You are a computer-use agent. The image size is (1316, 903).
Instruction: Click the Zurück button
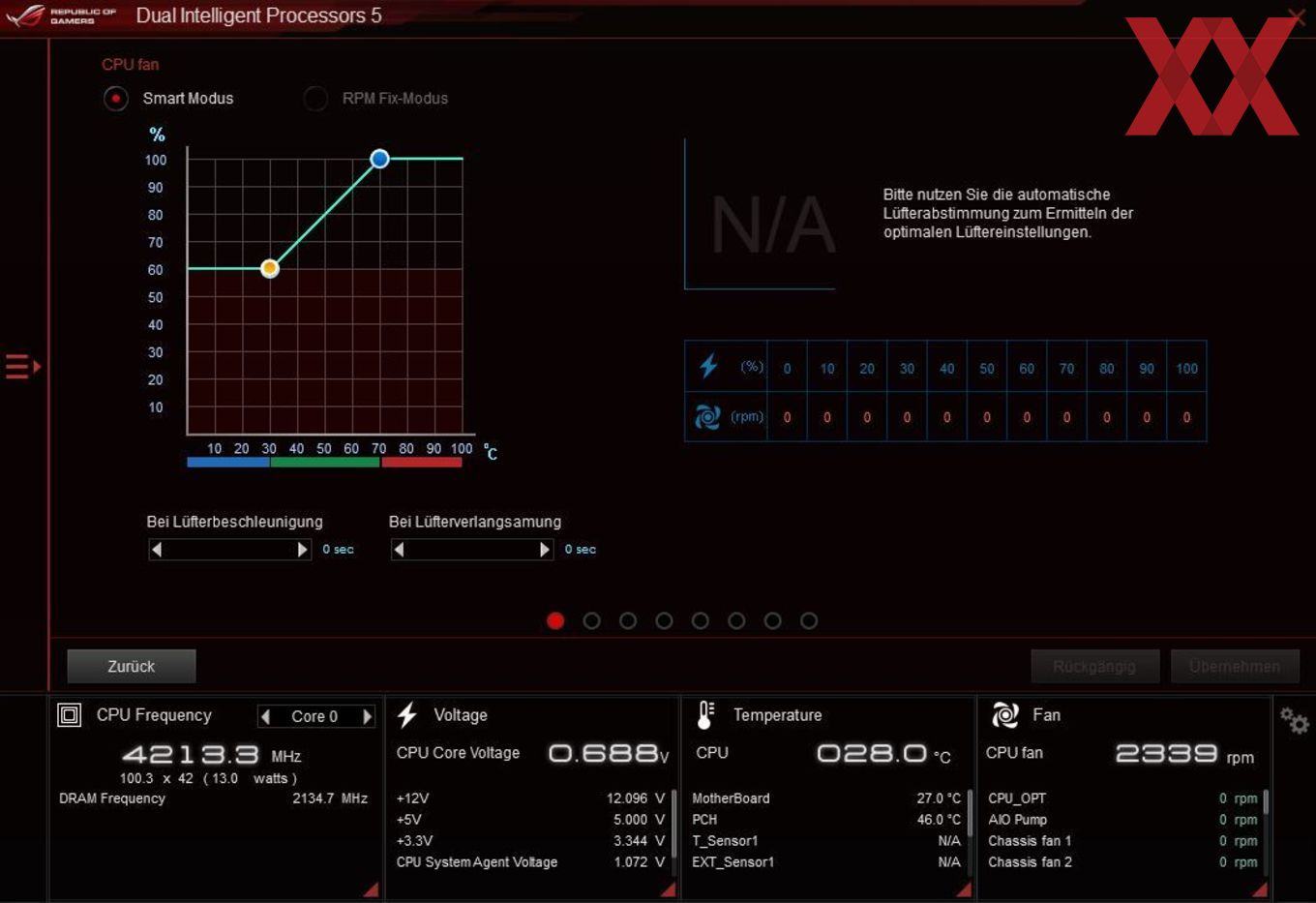[132, 666]
